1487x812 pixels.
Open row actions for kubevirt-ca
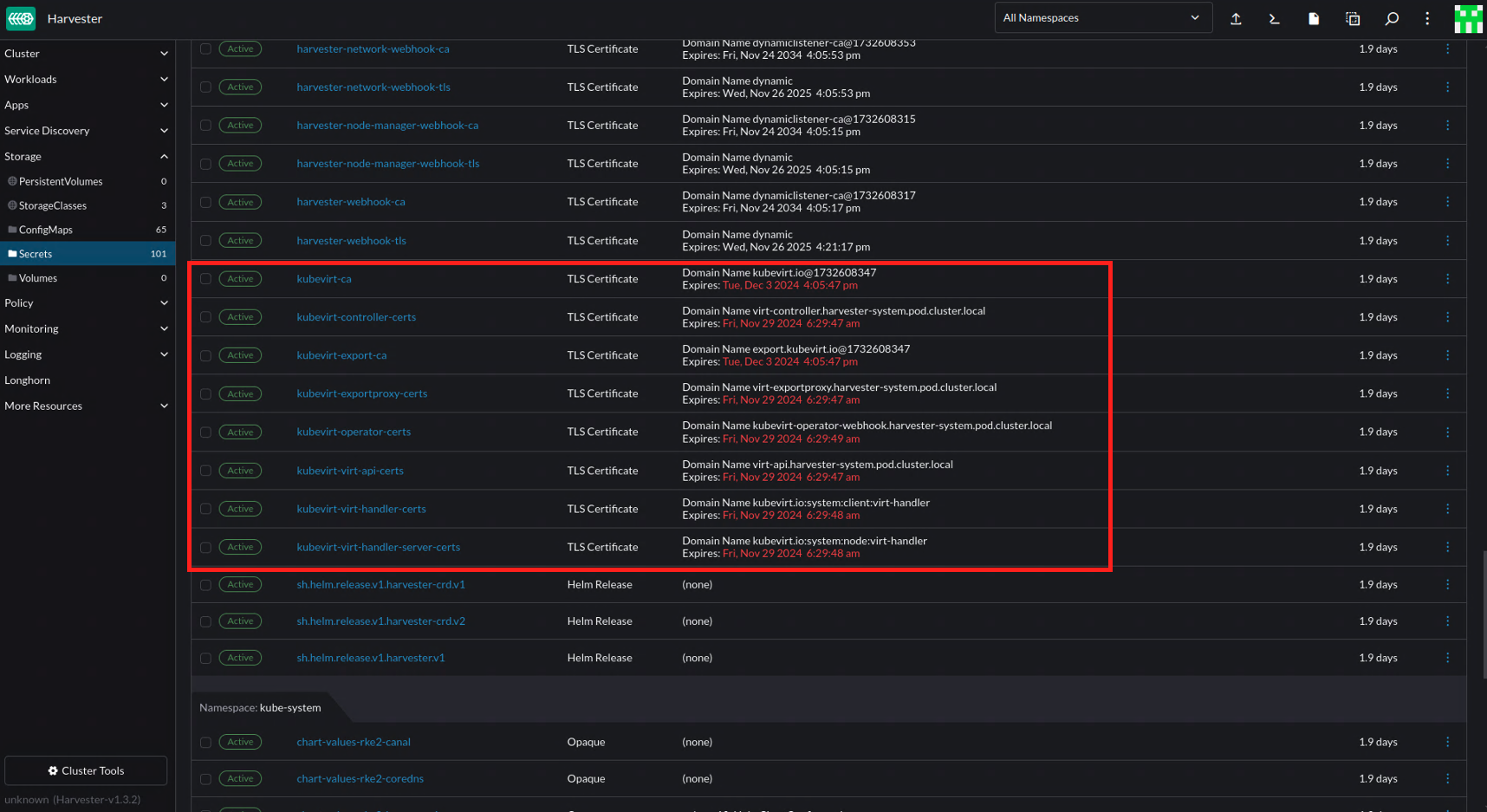(x=1447, y=279)
